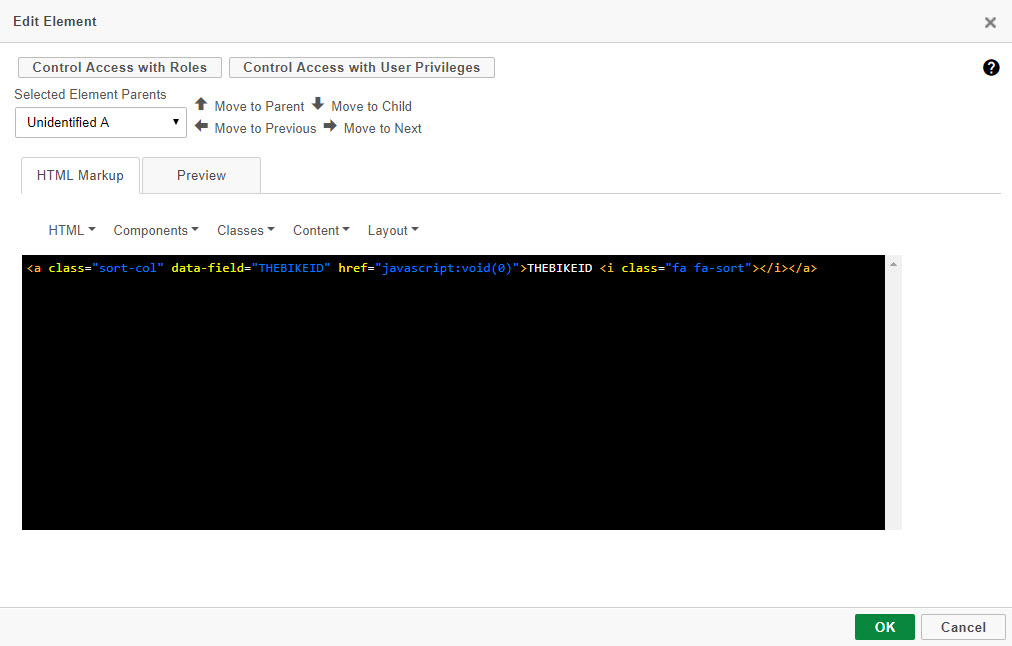Viewport: 1012px width, 646px height.
Task: Click the Move to Child link text
Action: point(371,106)
